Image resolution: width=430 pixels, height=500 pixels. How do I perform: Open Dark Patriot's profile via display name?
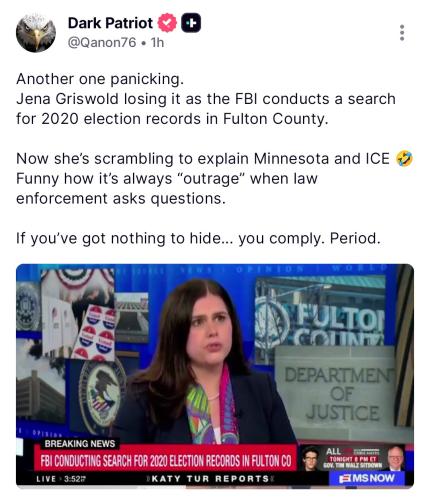(x=110, y=23)
